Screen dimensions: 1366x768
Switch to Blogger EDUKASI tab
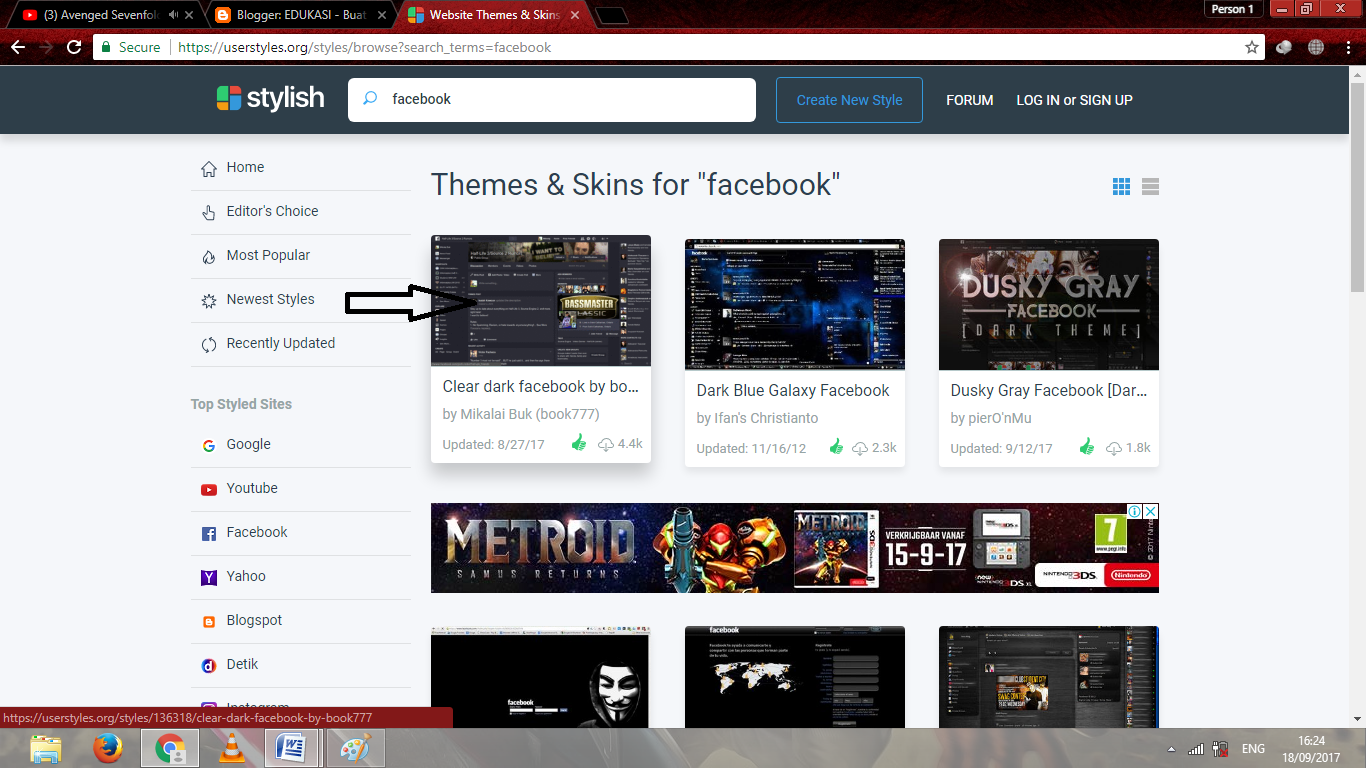click(x=301, y=15)
